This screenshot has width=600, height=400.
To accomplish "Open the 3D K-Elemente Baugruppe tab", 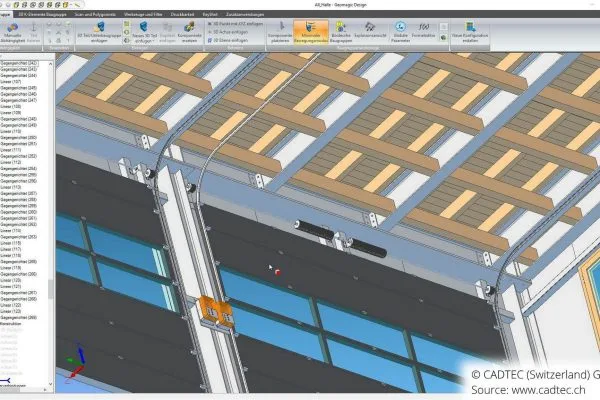I will (x=42, y=15).
